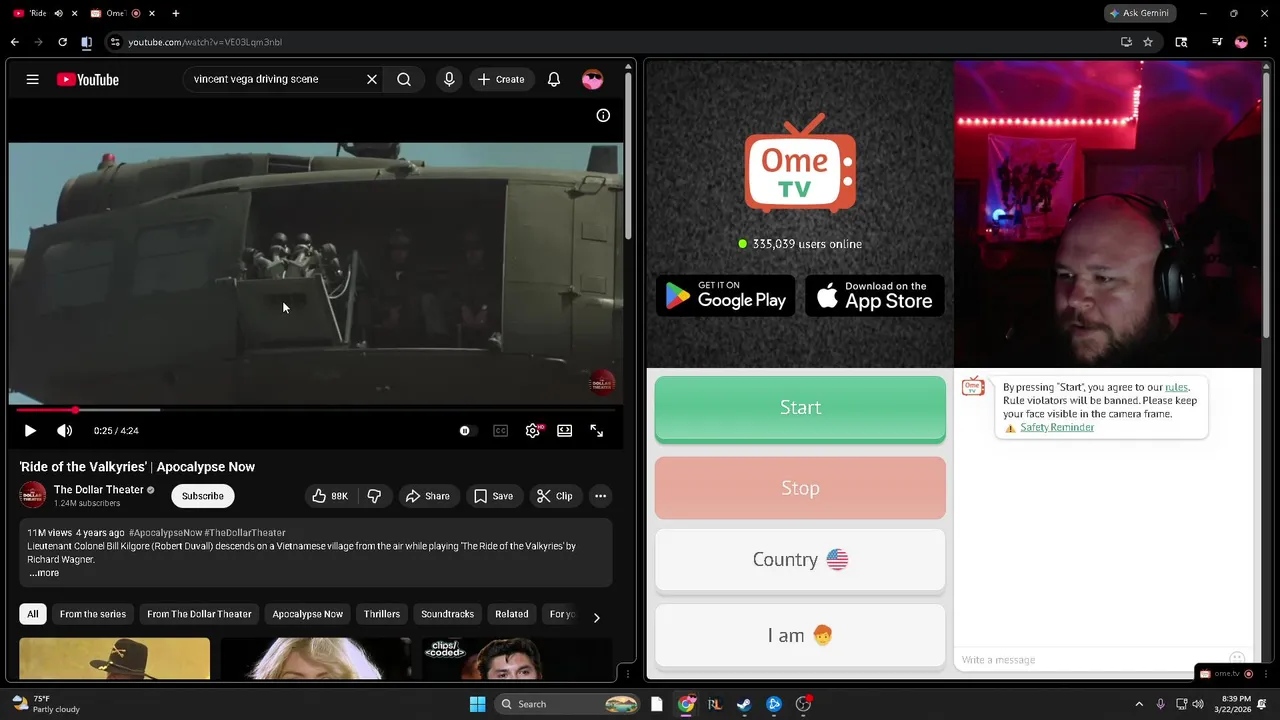This screenshot has height=720, width=1280.
Task: Reload the page in browser
Action: pyautogui.click(x=62, y=42)
